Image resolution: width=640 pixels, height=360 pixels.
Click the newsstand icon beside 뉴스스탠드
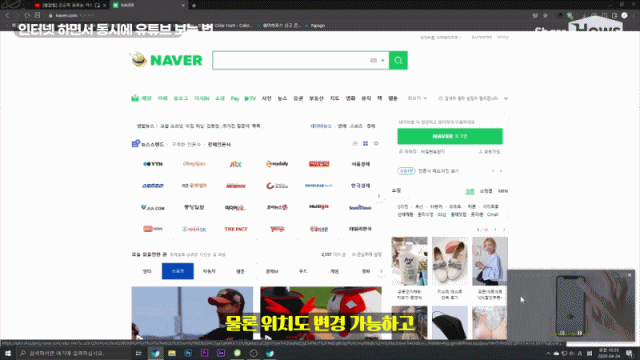pos(136,144)
